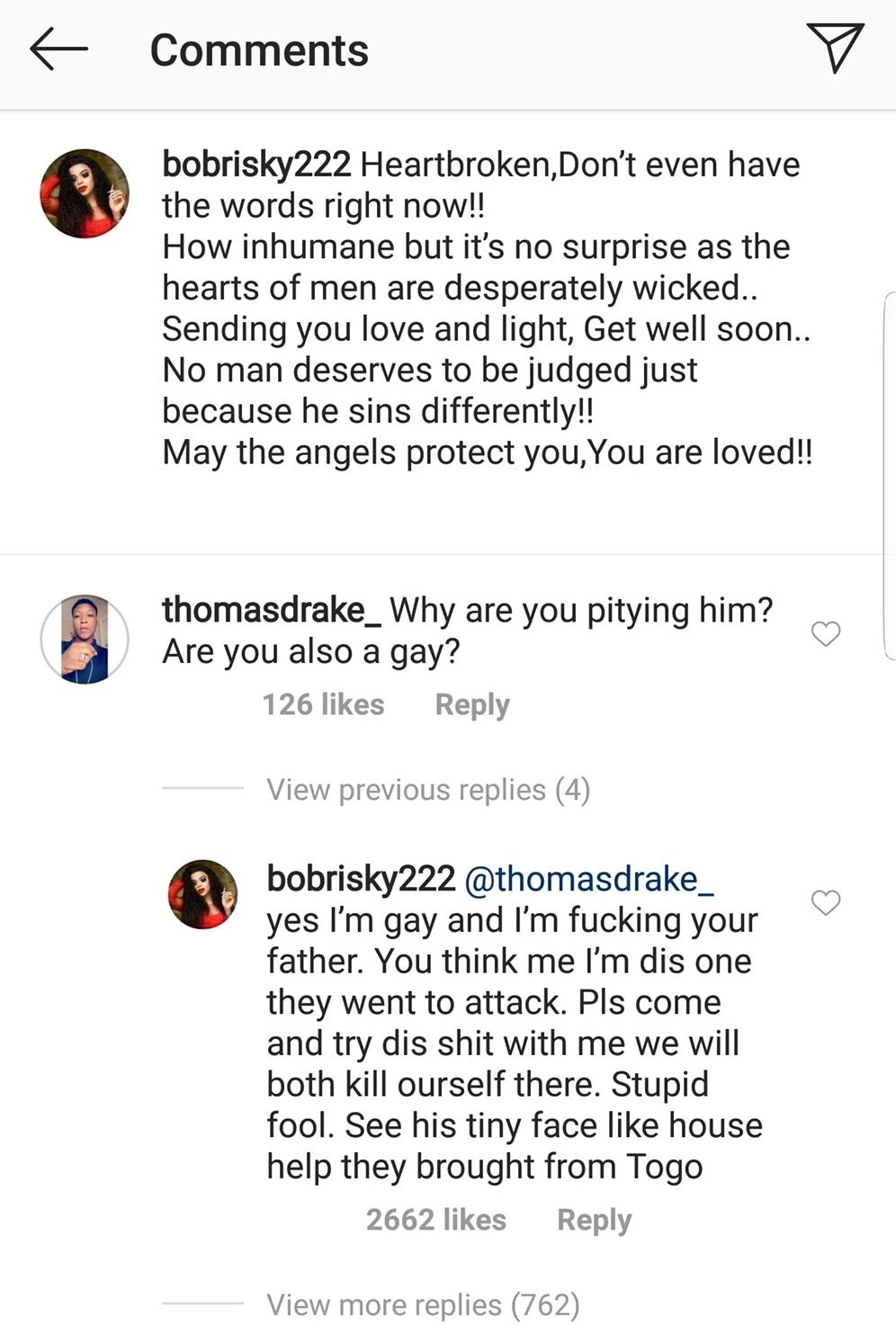896x1325 pixels.
Task: Tap the Comments header title
Action: 259,50
